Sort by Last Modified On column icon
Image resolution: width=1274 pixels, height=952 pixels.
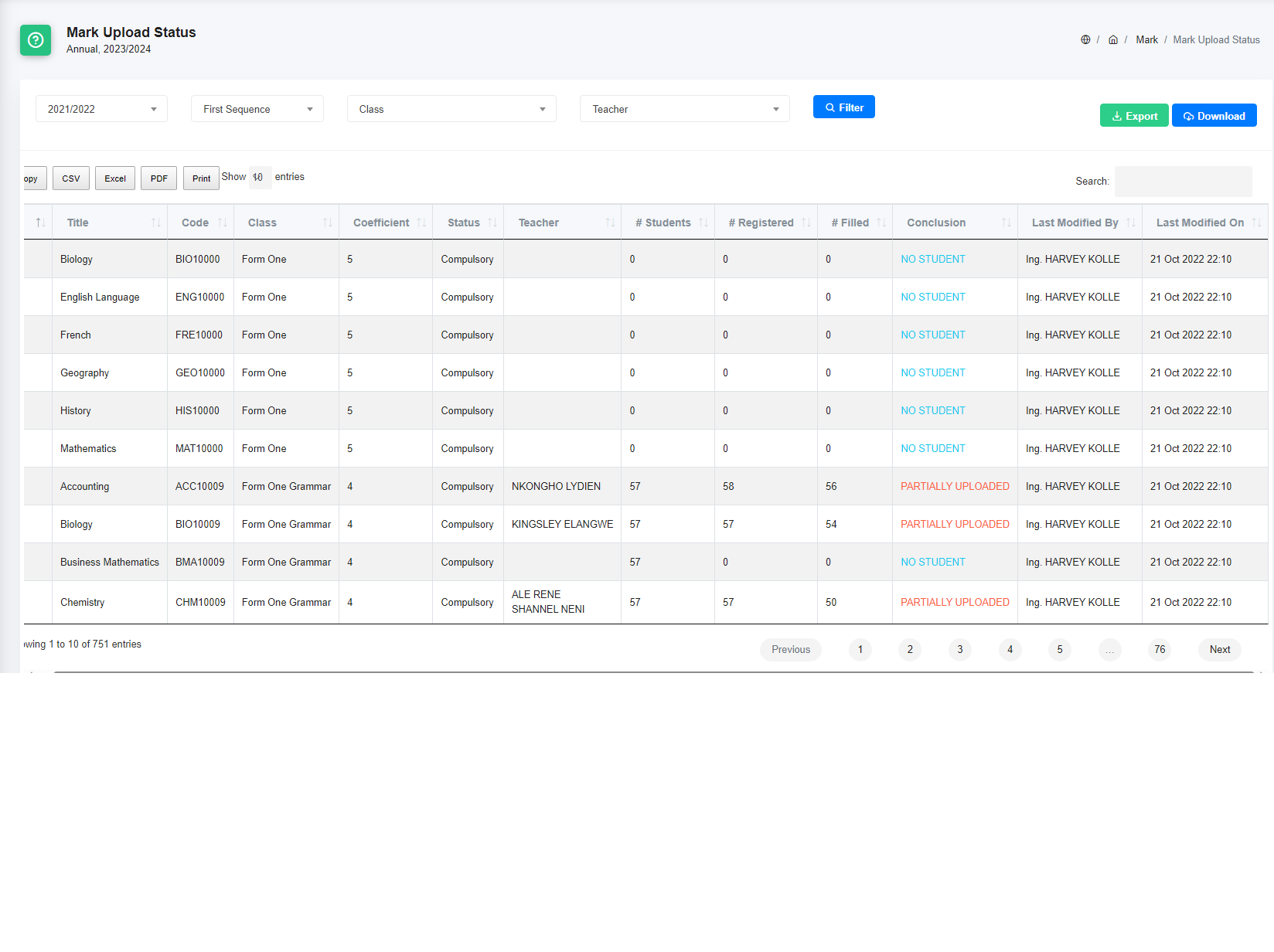pyautogui.click(x=1256, y=223)
